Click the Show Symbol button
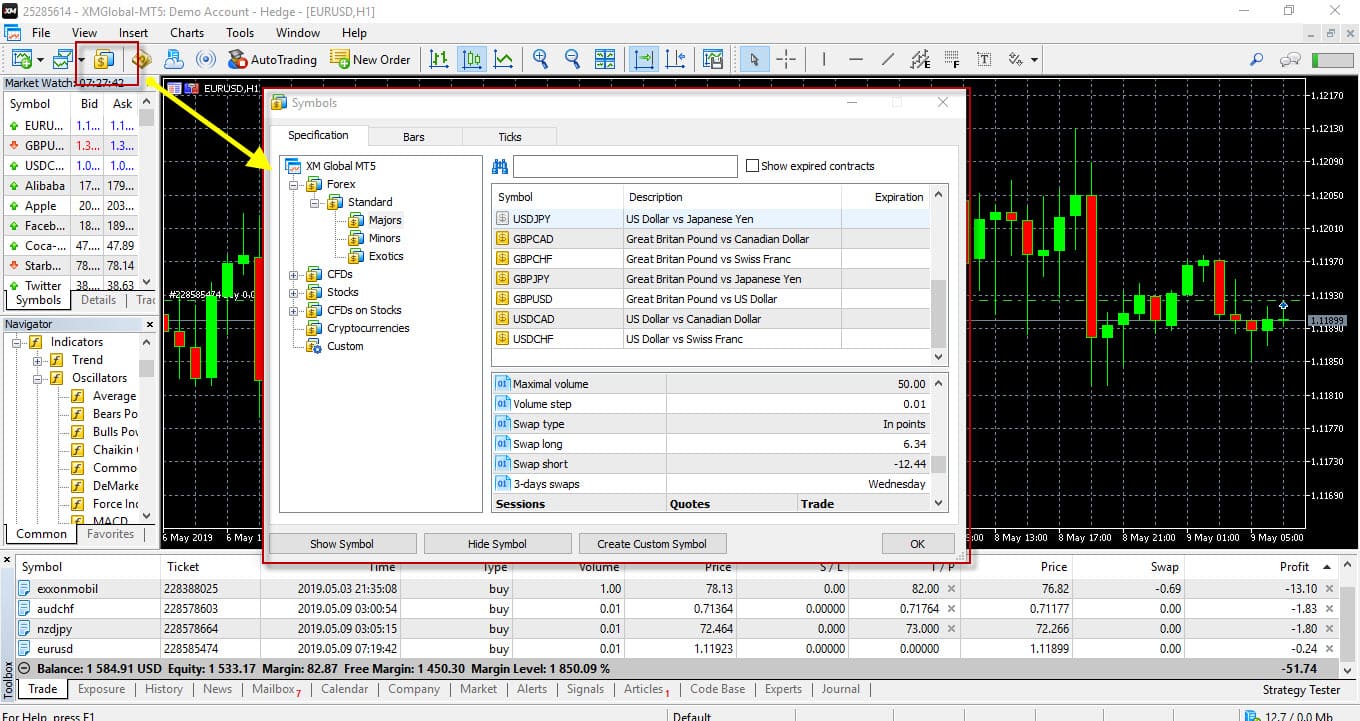 click(x=342, y=544)
